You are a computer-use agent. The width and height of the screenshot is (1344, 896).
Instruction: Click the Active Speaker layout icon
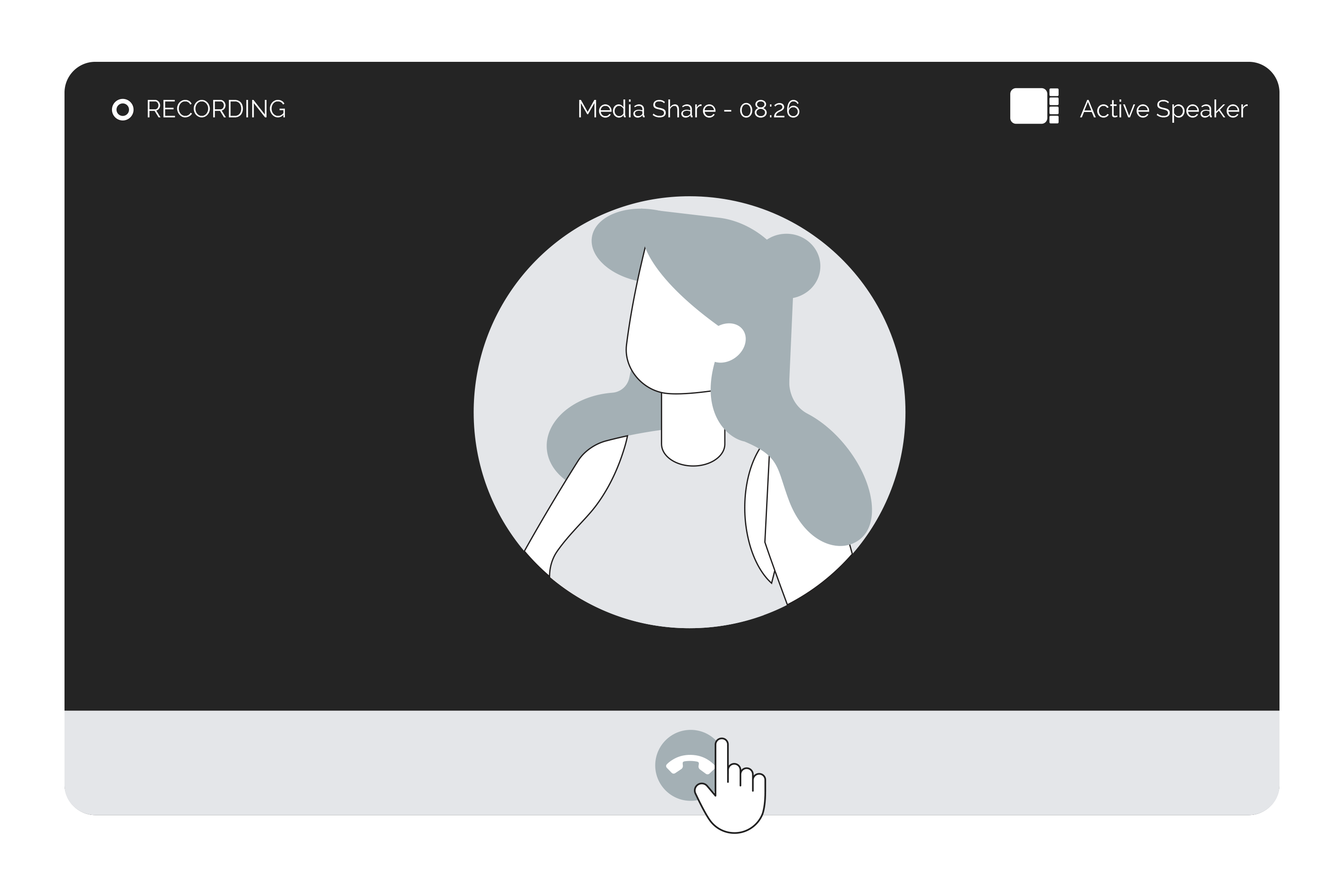coord(1034,106)
